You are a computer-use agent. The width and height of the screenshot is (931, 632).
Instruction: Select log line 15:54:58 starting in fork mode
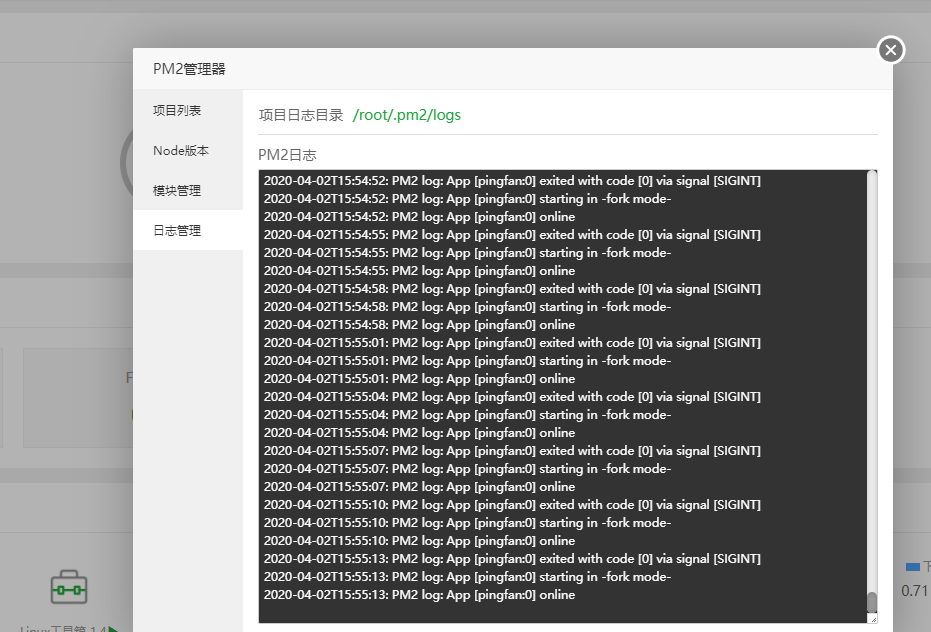[x=467, y=306]
